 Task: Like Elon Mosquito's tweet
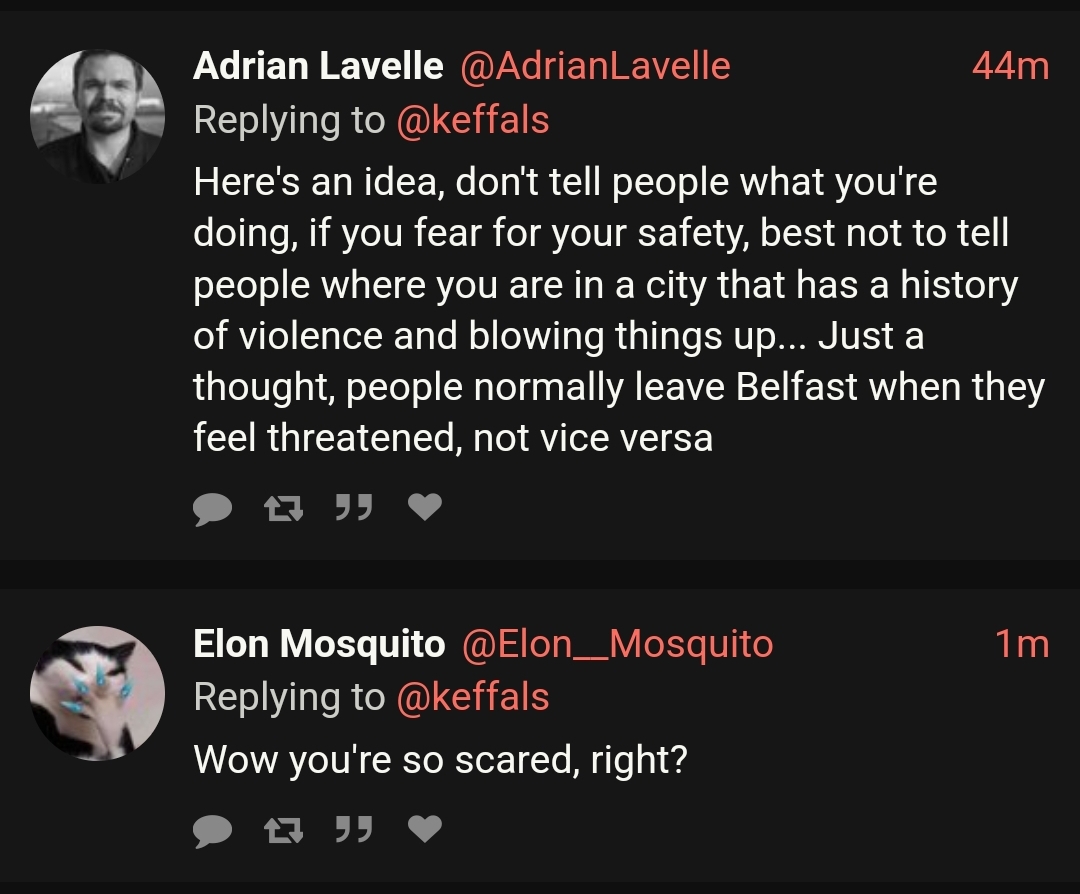[425, 829]
